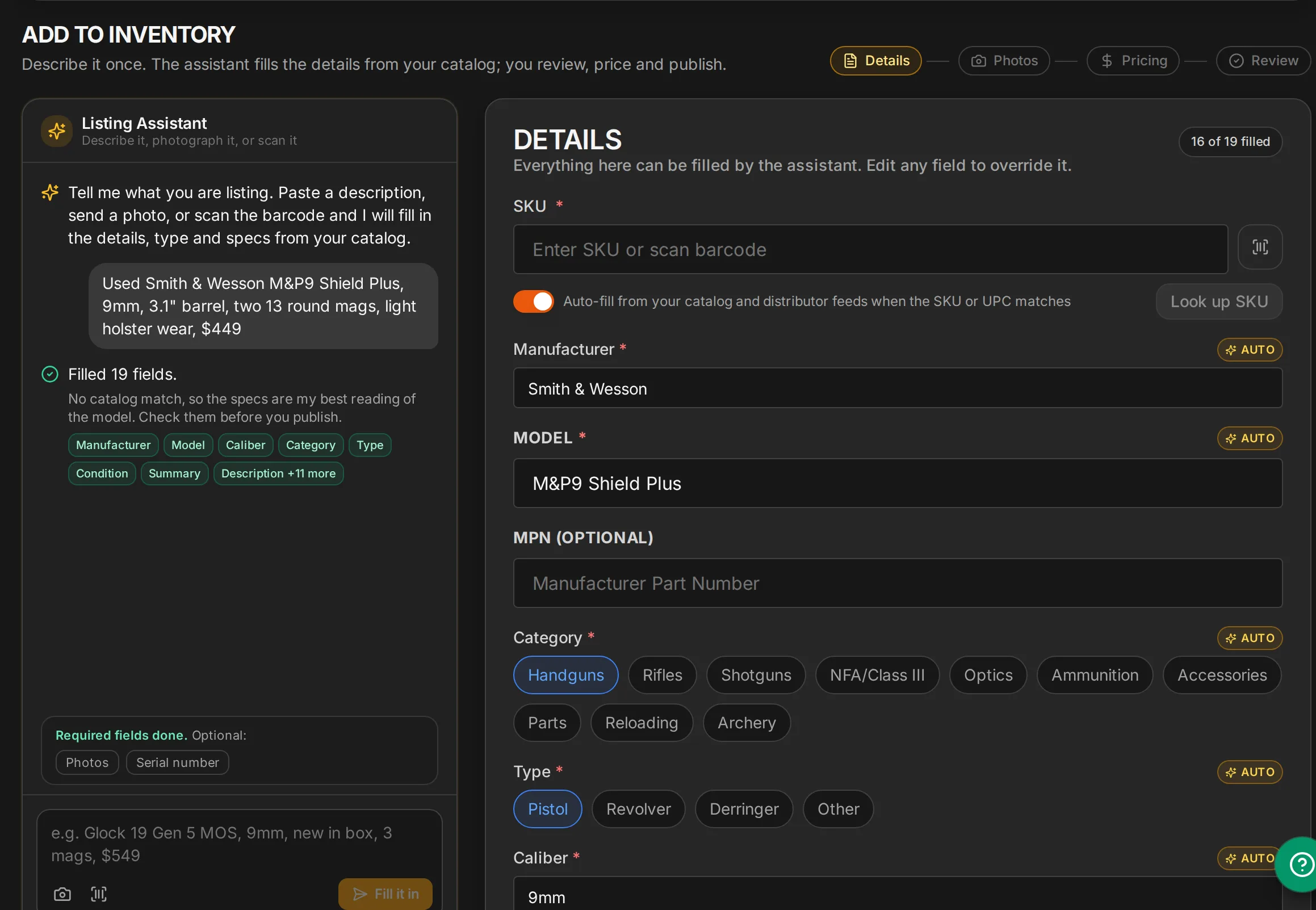The width and height of the screenshot is (1316, 910).
Task: Select the Parts category chip
Action: [x=547, y=723]
